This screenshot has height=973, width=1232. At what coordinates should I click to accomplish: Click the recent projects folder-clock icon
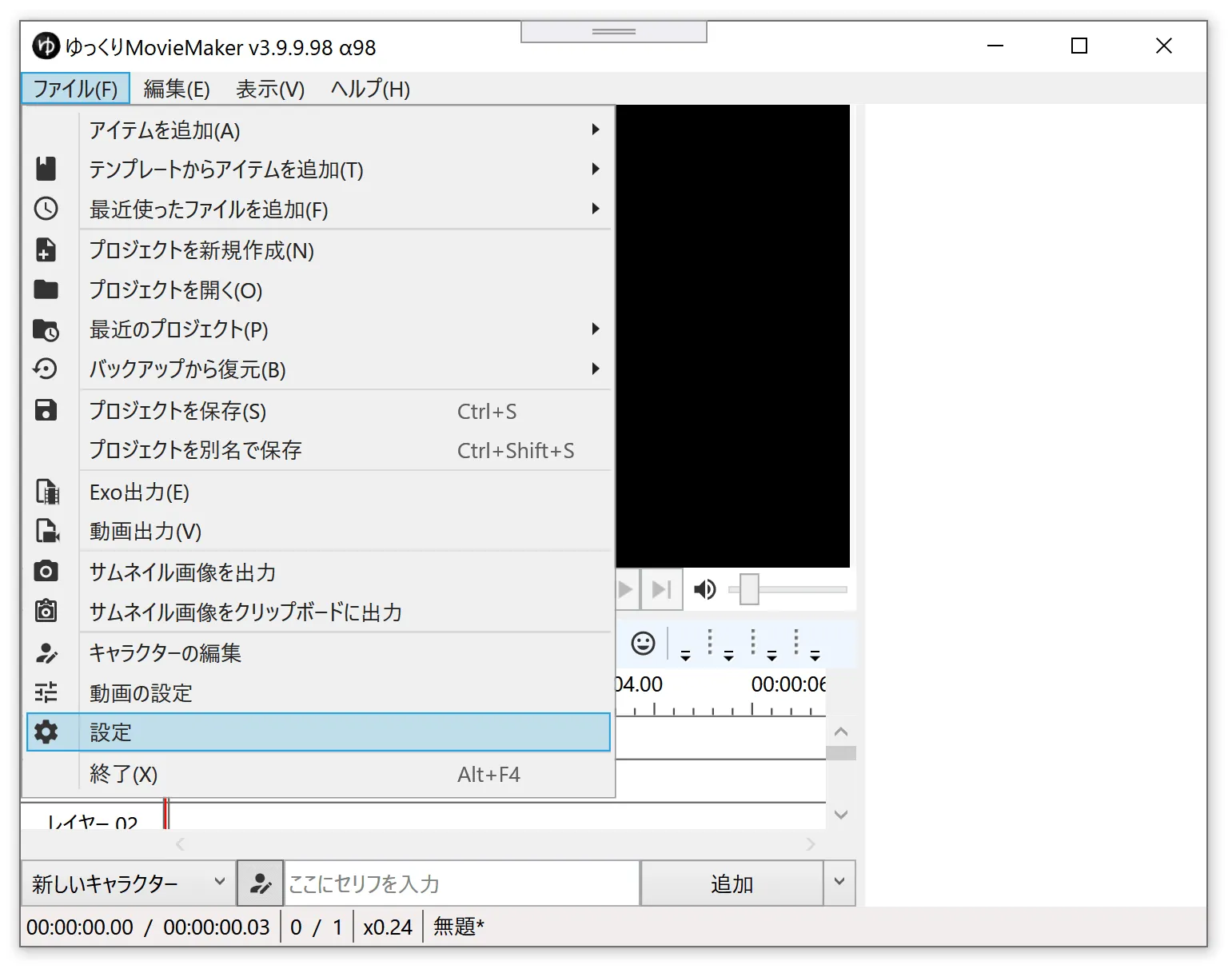[x=46, y=329]
